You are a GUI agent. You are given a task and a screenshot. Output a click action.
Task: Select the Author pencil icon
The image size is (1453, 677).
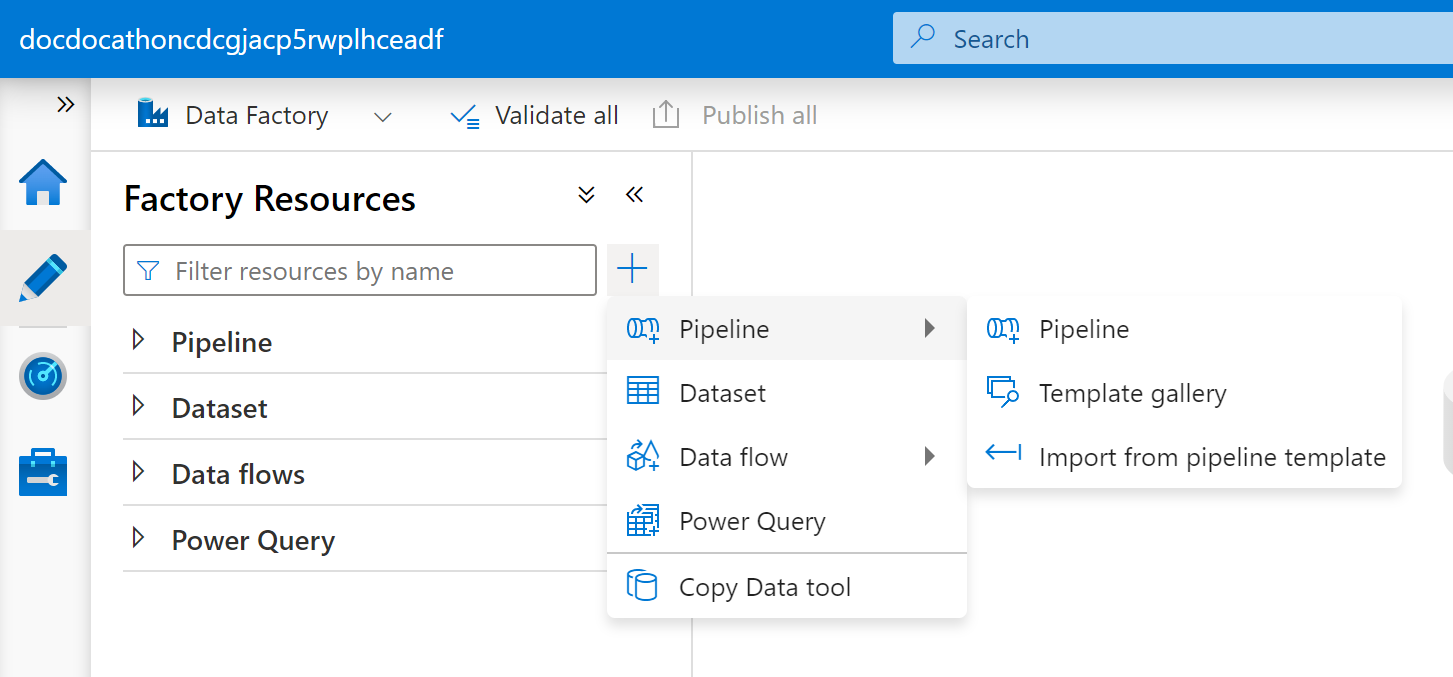(43, 279)
